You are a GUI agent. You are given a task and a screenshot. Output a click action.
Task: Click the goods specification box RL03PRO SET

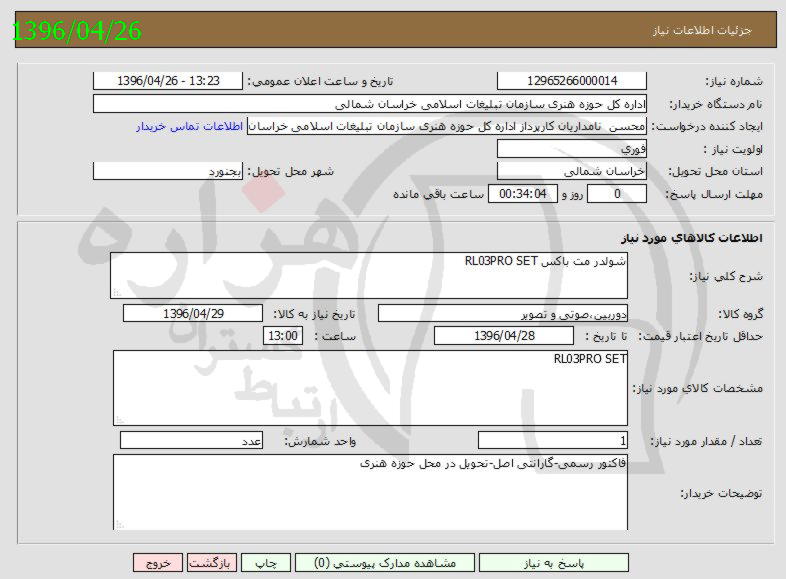[x=370, y=388]
